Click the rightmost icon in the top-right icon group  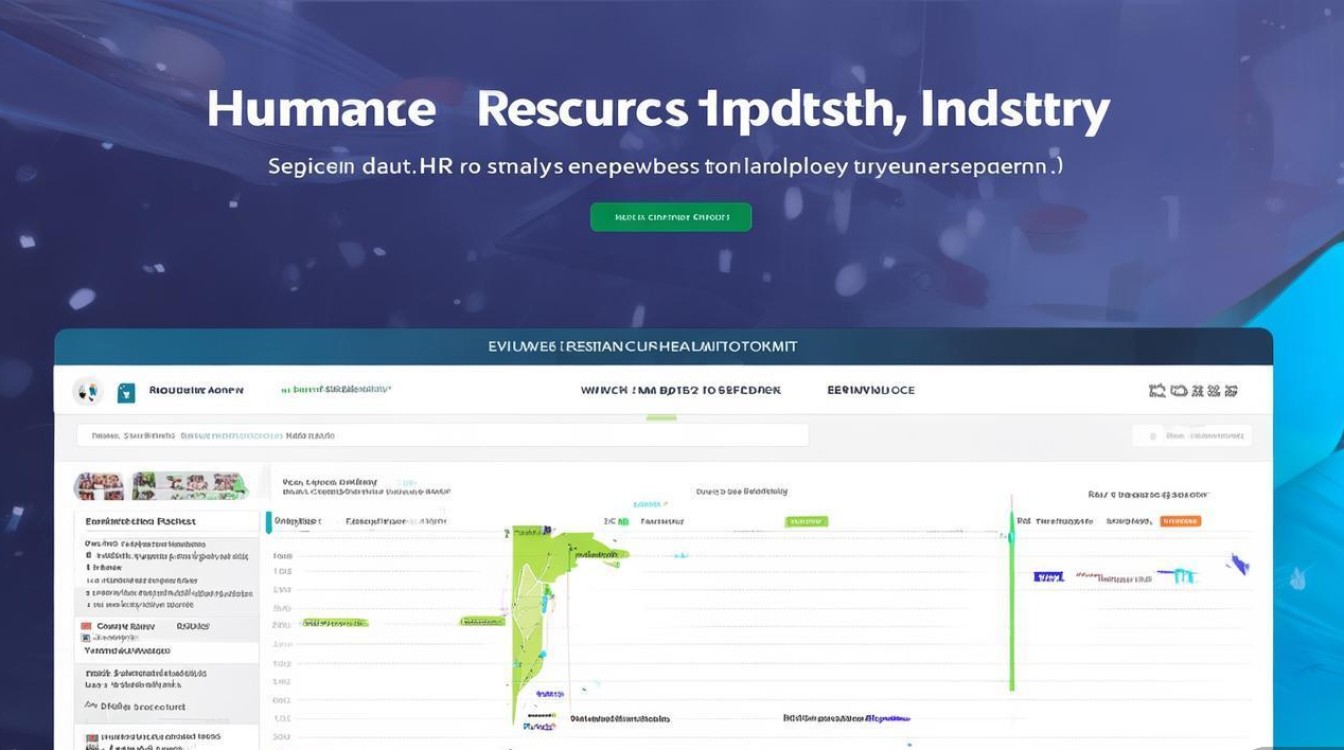pos(1231,391)
